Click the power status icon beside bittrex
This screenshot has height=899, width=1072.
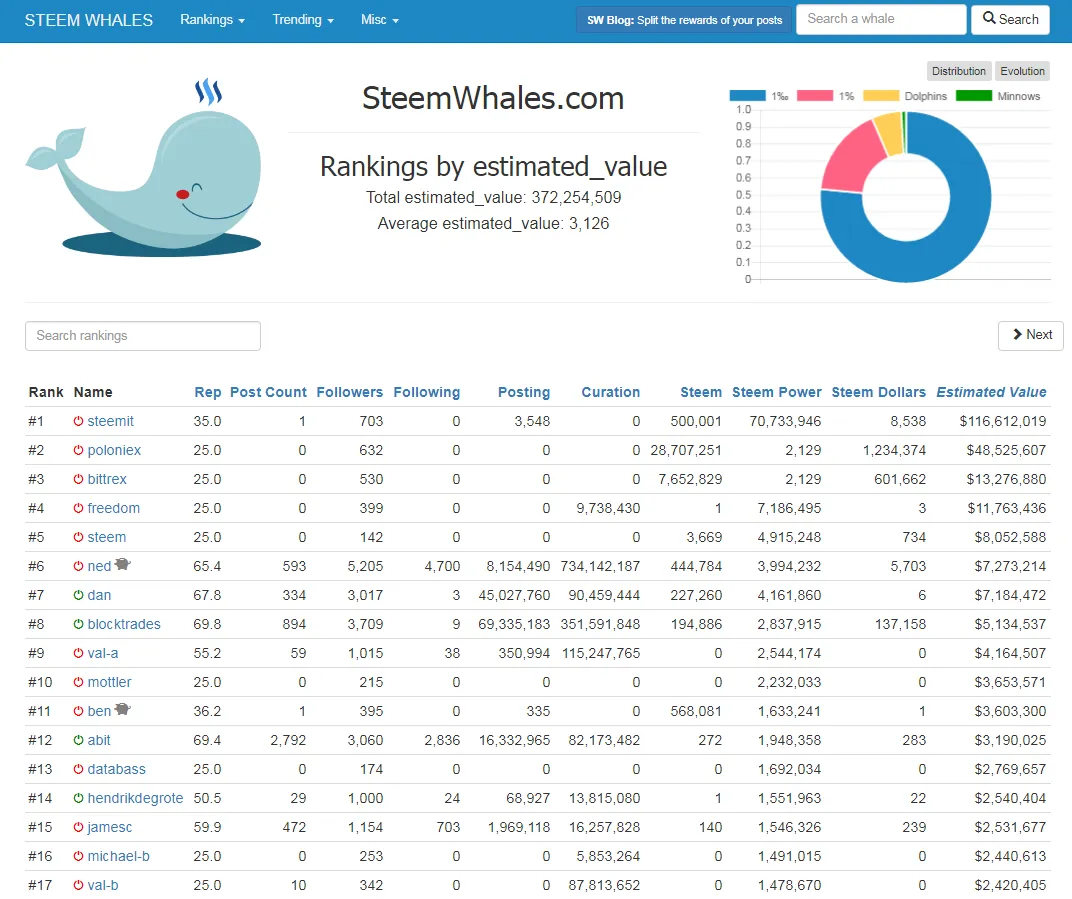click(x=79, y=479)
